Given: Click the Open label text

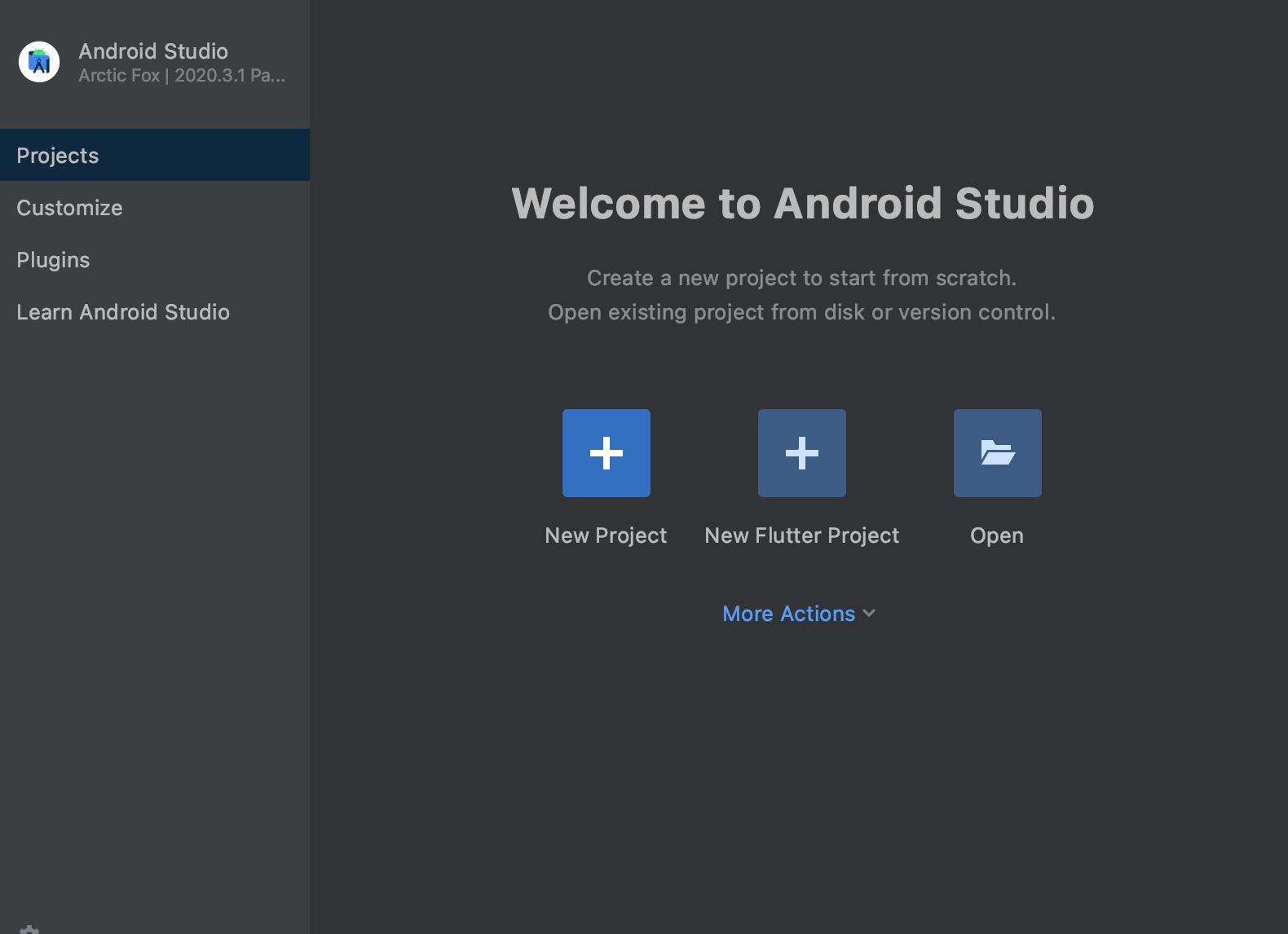Looking at the screenshot, I should pyautogui.click(x=997, y=536).
